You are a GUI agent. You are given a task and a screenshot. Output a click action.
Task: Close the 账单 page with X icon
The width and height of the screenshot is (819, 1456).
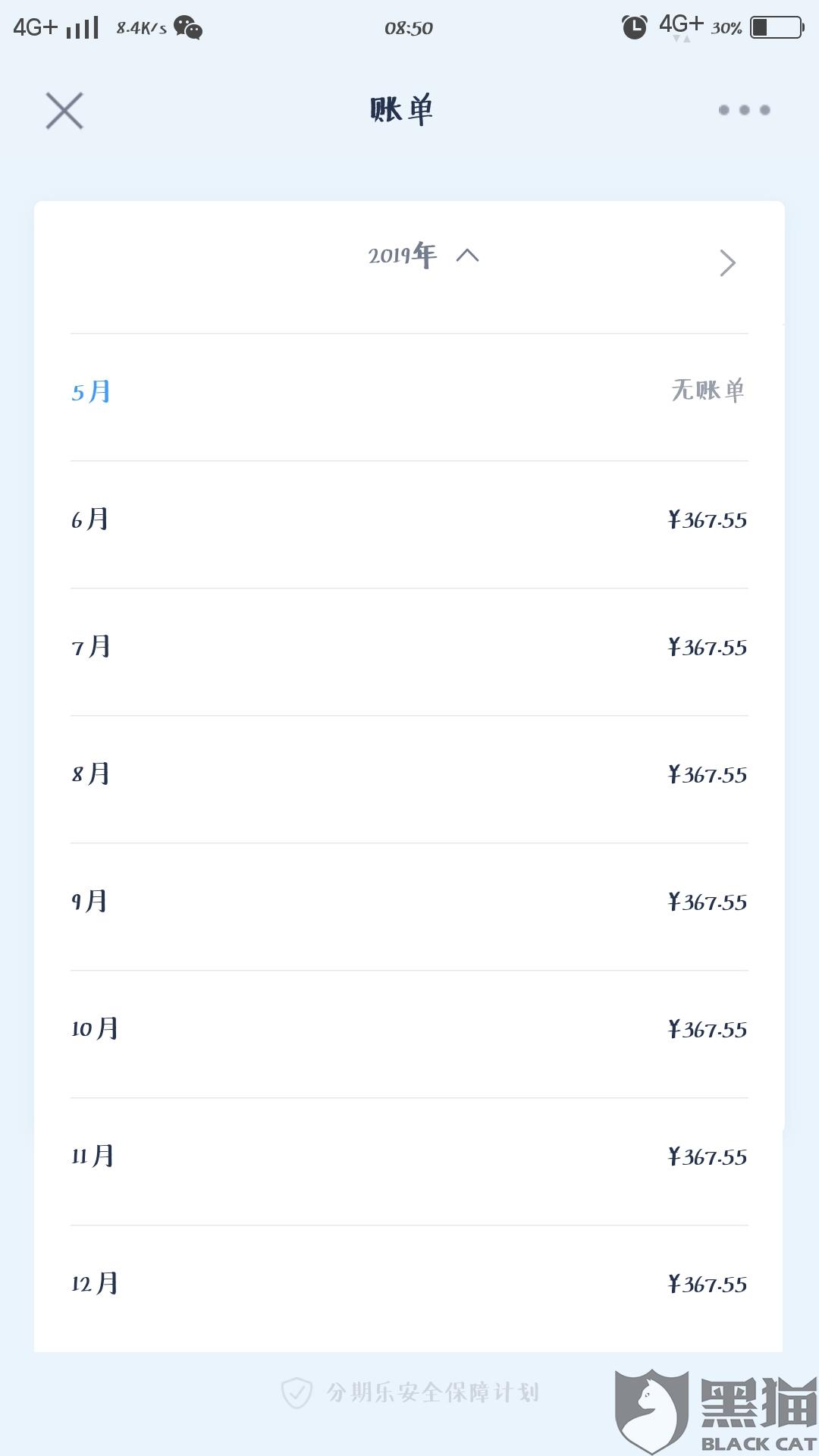(x=64, y=111)
